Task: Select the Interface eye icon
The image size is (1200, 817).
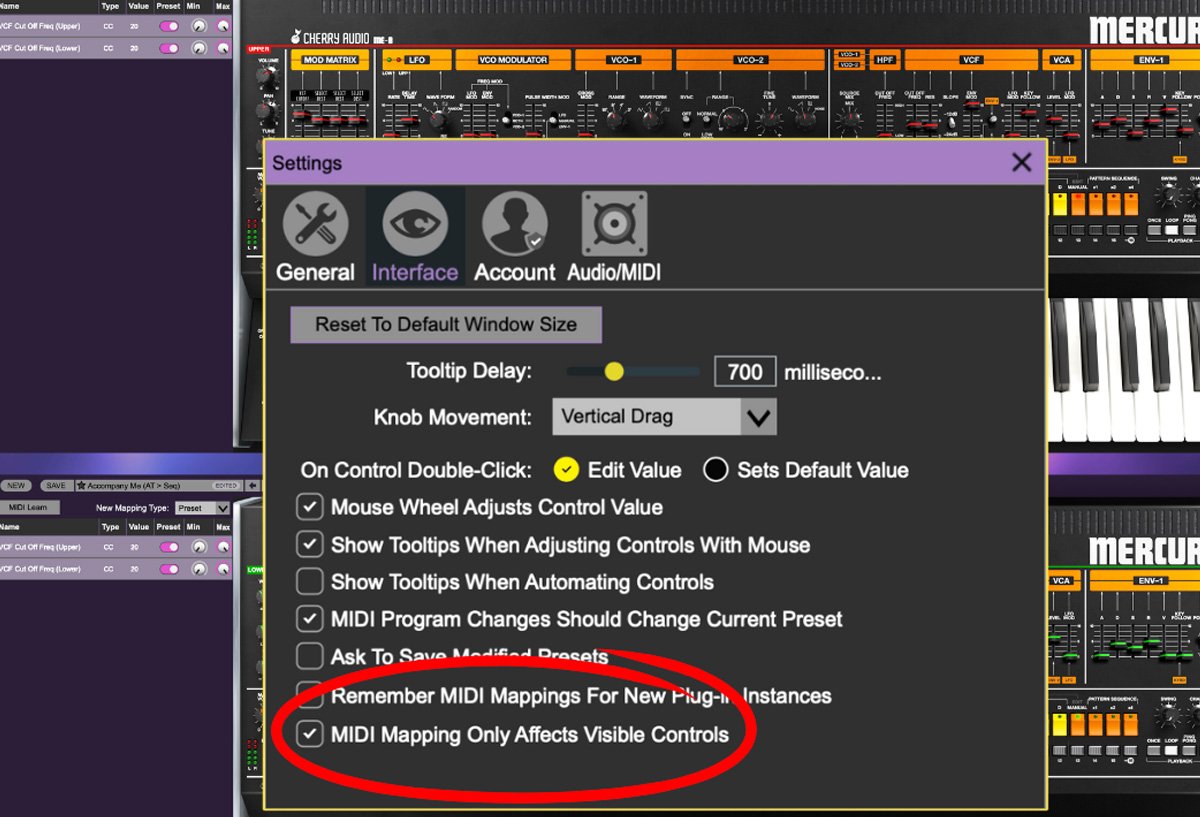Action: pos(415,225)
